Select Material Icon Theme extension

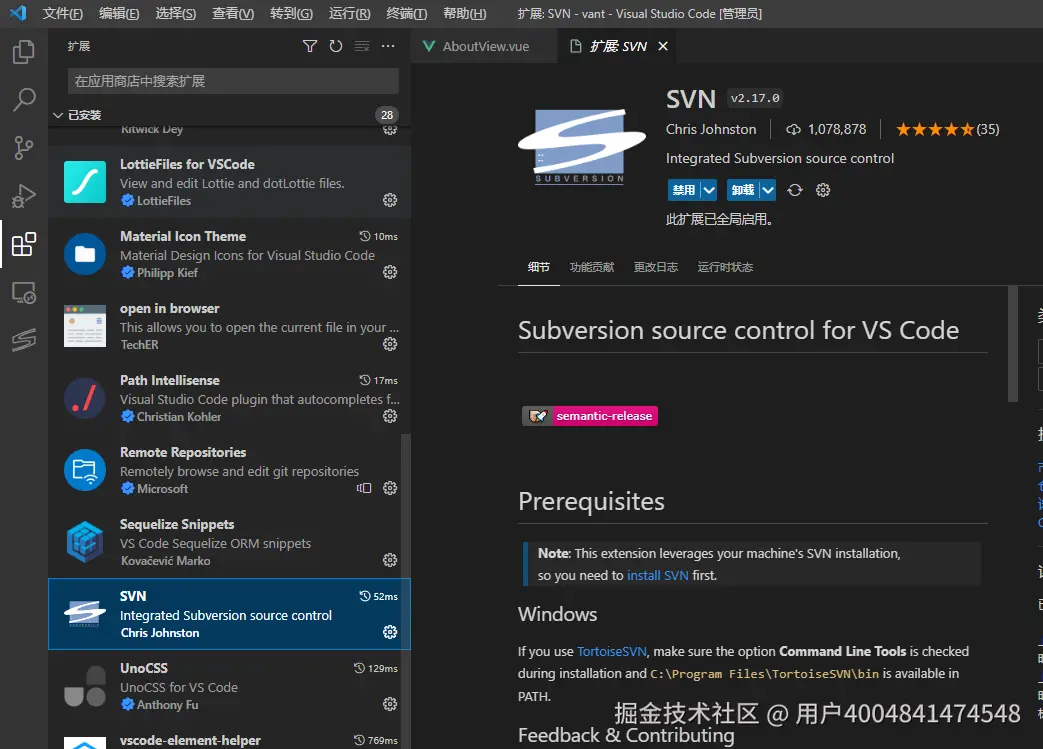(229, 254)
